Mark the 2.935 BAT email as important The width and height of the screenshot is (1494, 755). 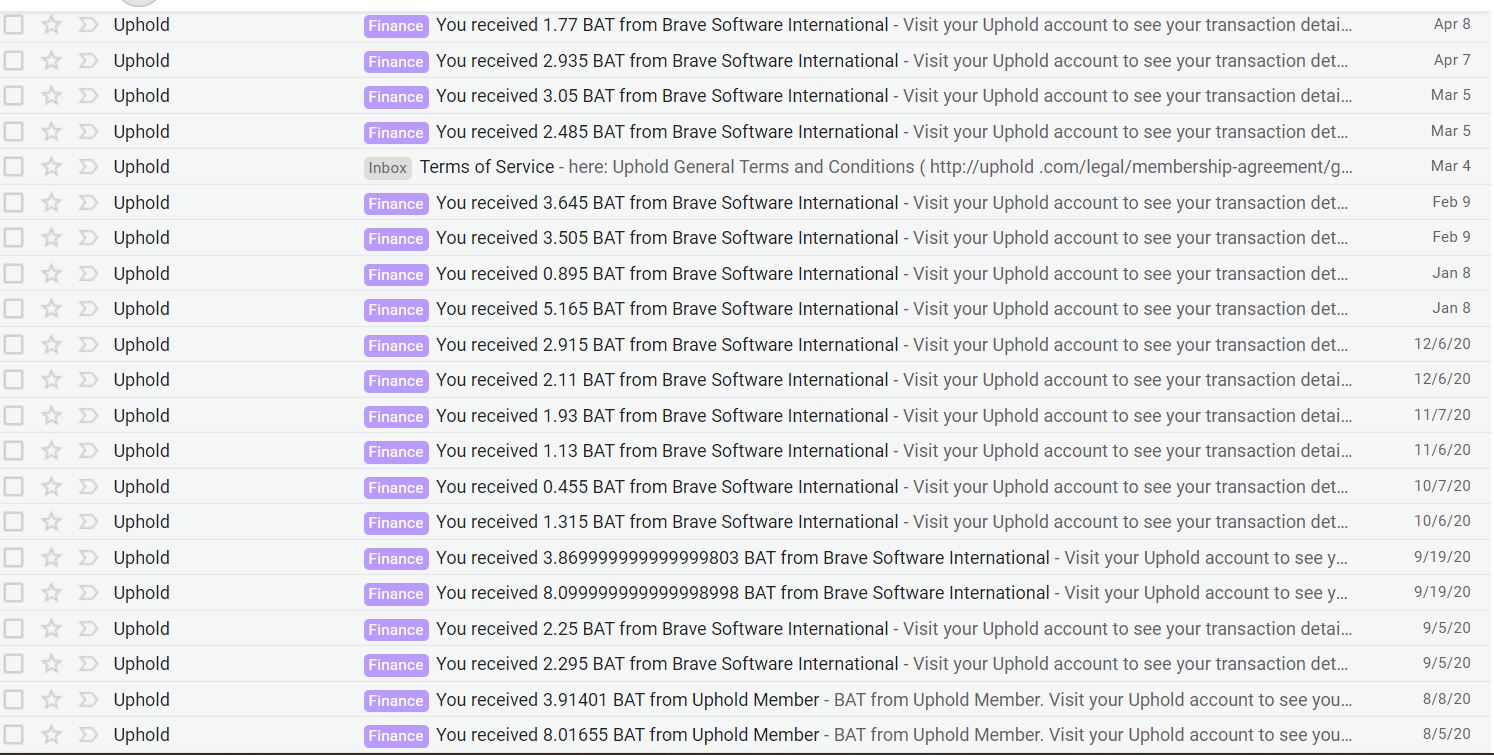coord(88,61)
